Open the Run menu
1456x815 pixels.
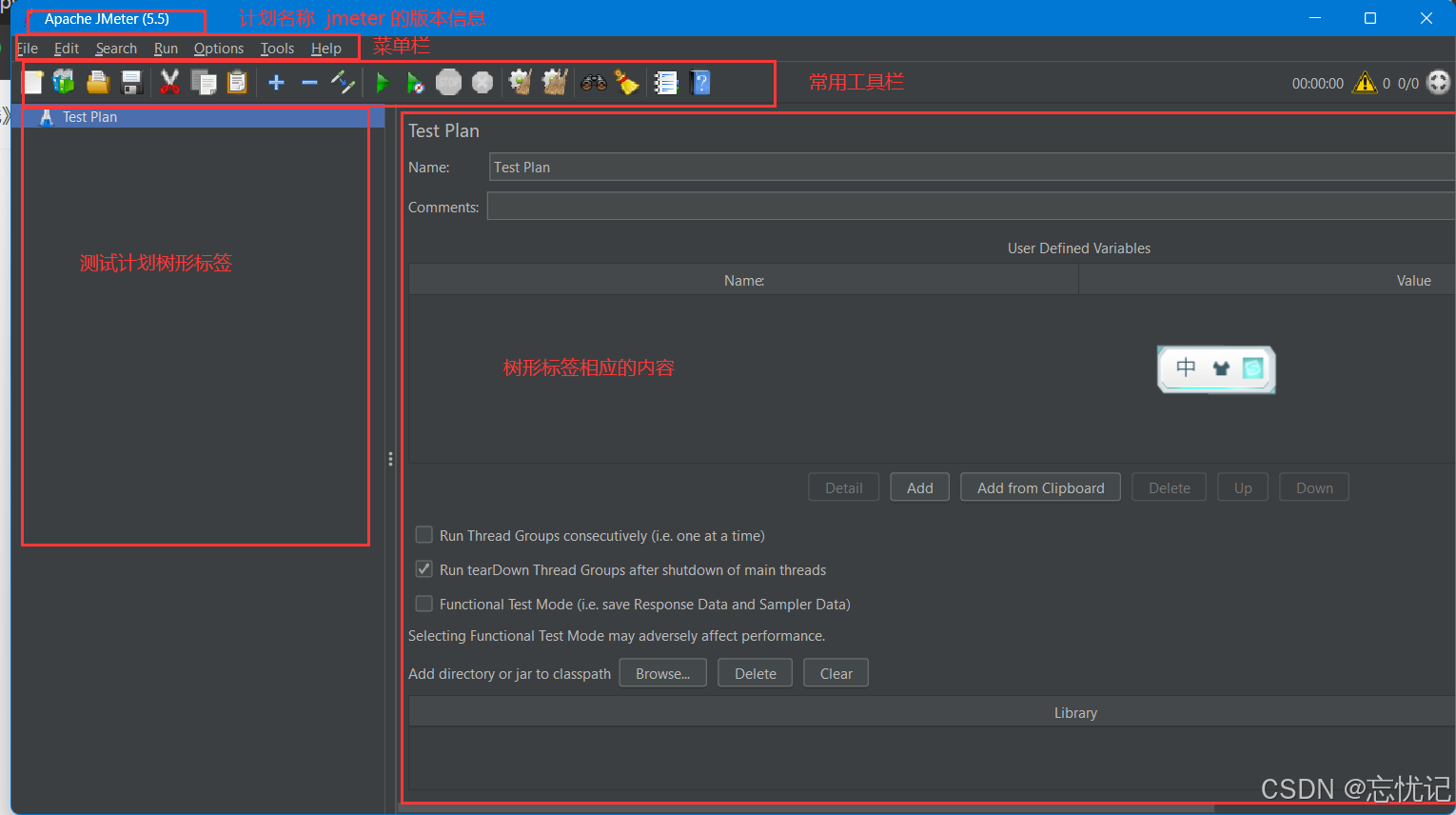click(166, 48)
